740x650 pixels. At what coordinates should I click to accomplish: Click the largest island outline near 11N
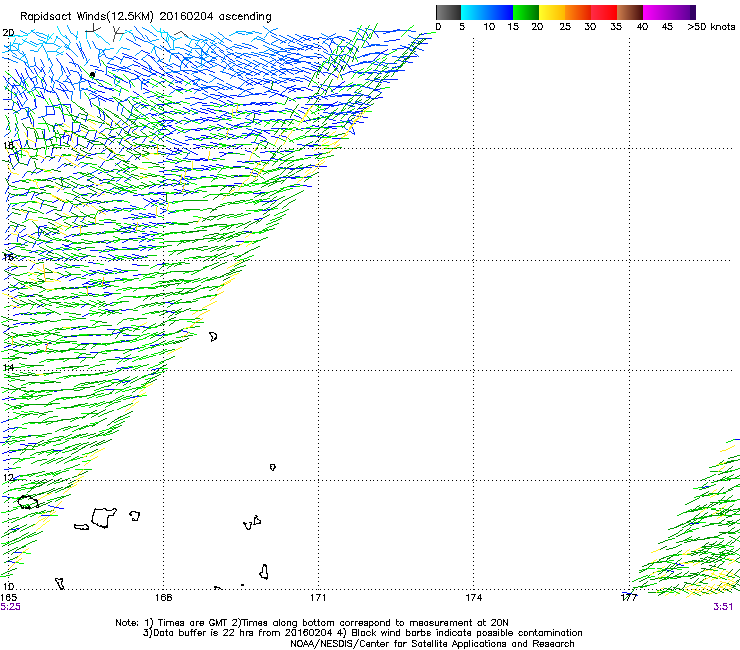point(104,518)
